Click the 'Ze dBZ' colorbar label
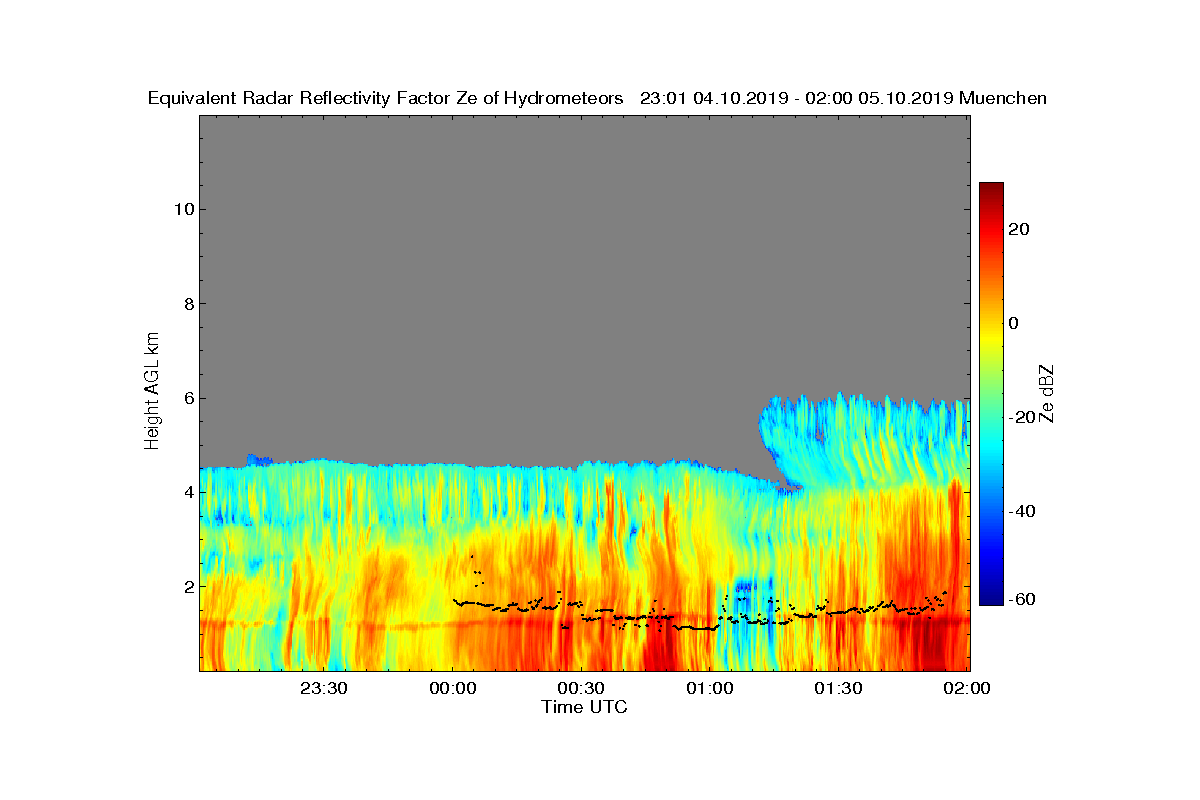Screen dimensions: 1200x800 pyautogui.click(x=1047, y=392)
